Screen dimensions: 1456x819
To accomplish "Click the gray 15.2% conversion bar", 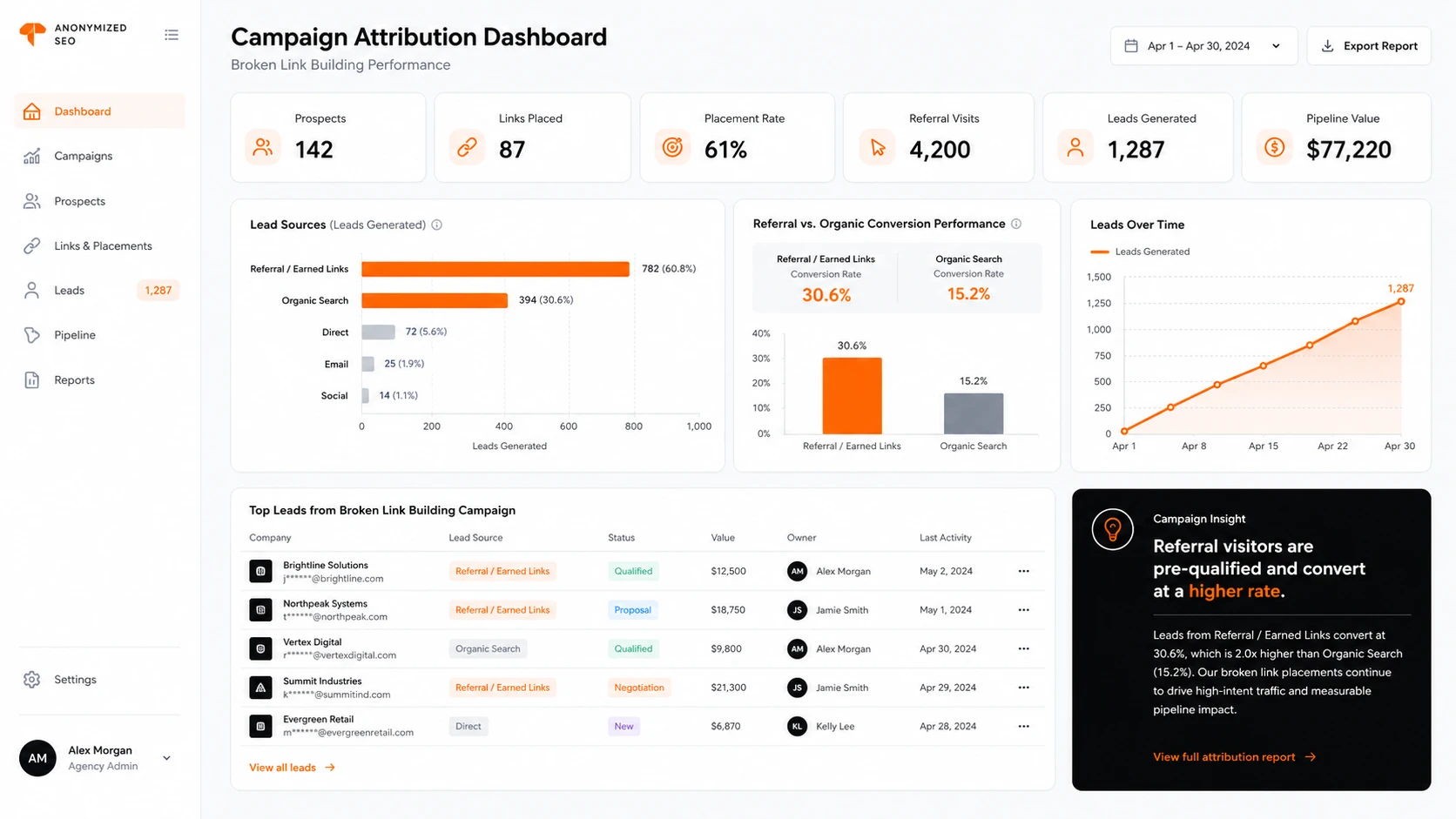I will point(974,413).
